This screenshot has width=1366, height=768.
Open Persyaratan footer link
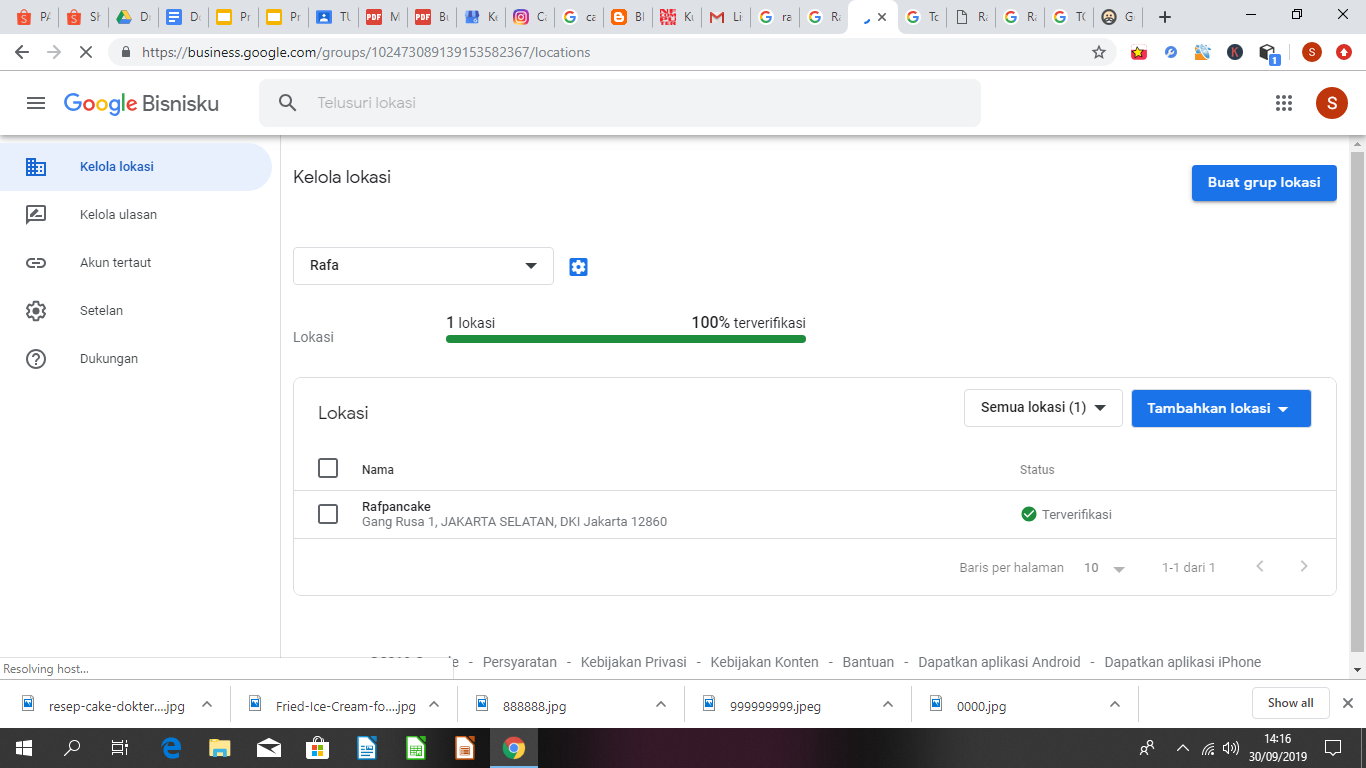tap(520, 662)
